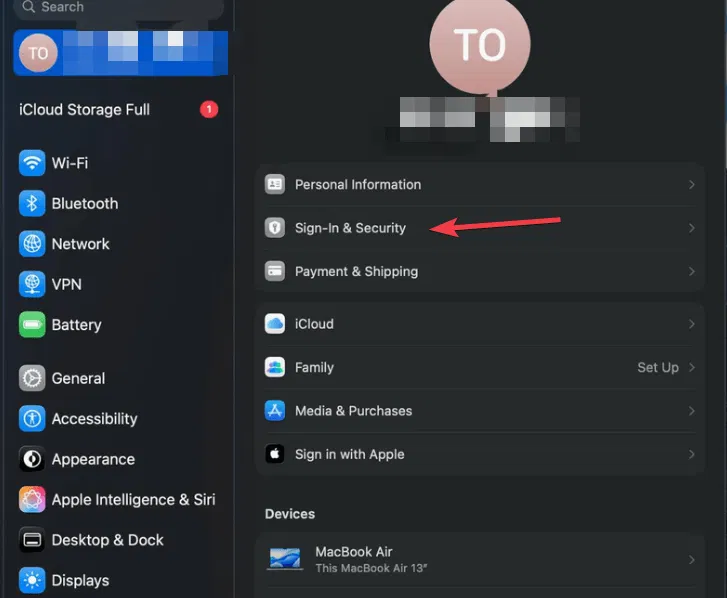Viewport: 727px width, 598px height.
Task: Click the Family row label
Action: coord(314,368)
